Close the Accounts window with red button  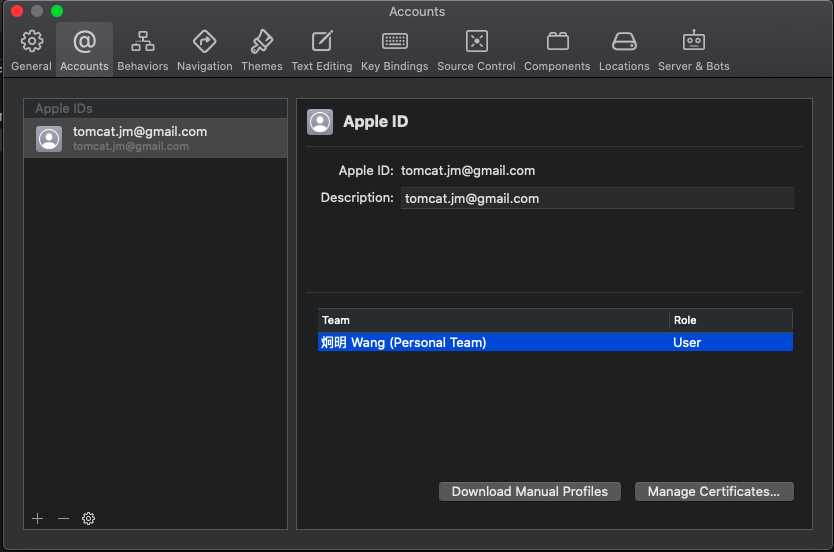tap(17, 11)
